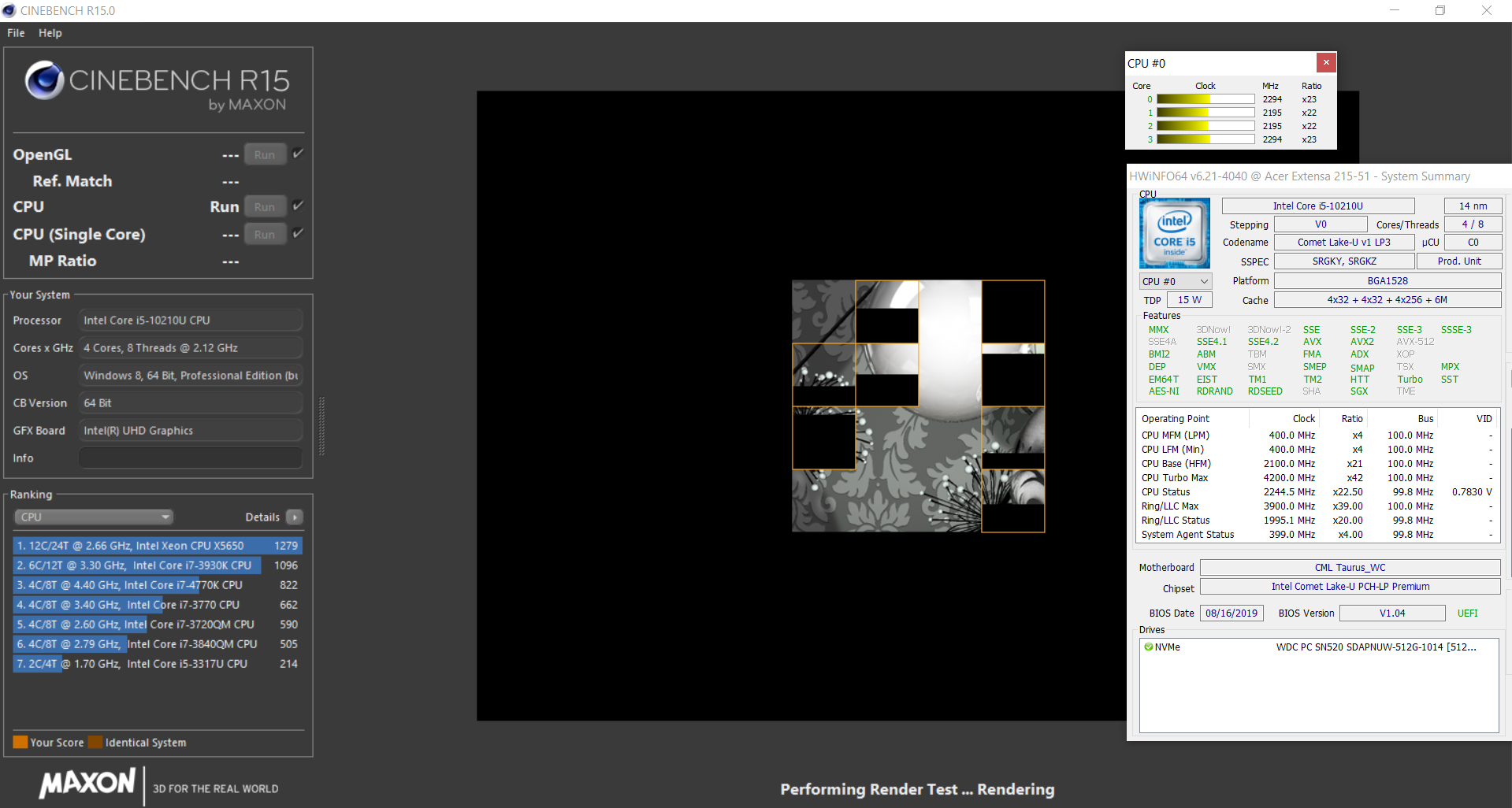Click the Cinebench R15 logo sphere
This screenshot has width=1512, height=808.
[44, 80]
